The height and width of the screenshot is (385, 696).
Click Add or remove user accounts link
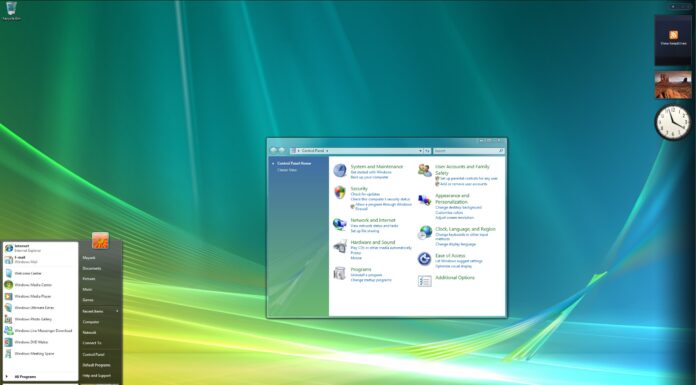pos(463,184)
